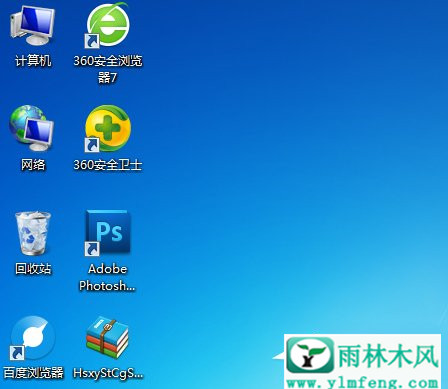The width and height of the screenshot is (448, 389).
Task: Click the 360安全卫士 label text
Action: click(108, 165)
